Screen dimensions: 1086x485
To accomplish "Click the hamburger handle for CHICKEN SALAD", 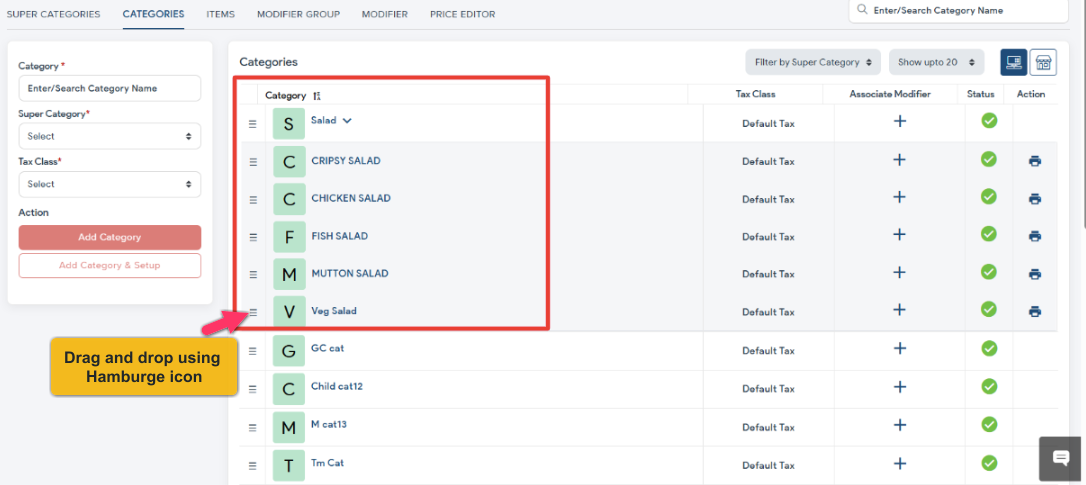I will point(253,200).
